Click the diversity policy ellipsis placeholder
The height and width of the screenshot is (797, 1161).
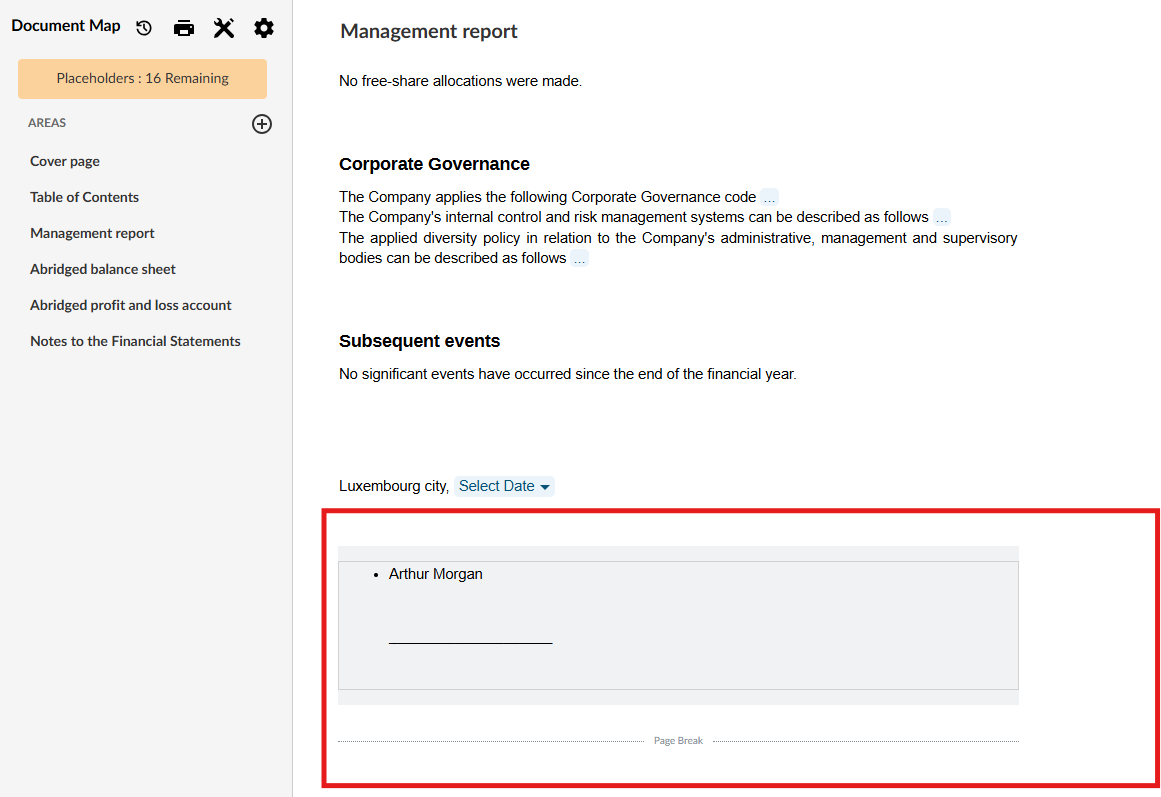580,259
